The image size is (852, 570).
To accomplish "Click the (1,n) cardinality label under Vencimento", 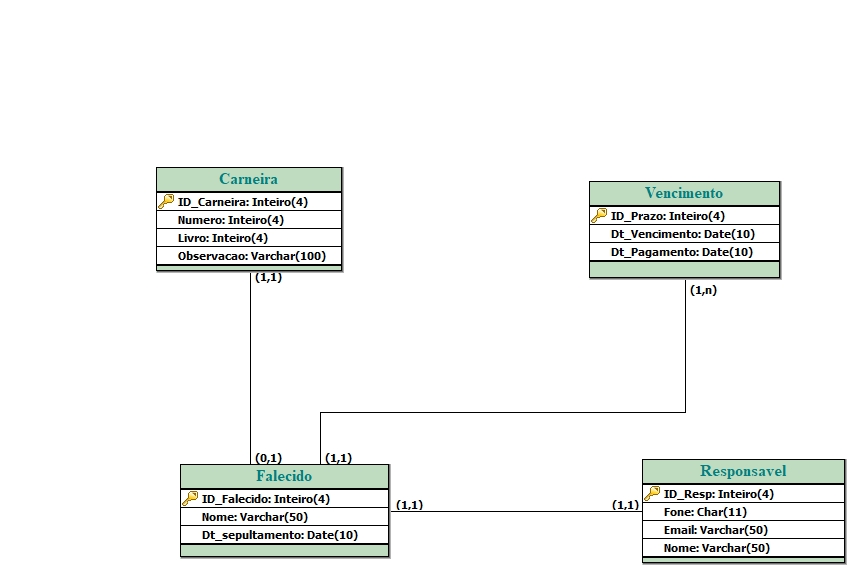I will click(x=703, y=291).
